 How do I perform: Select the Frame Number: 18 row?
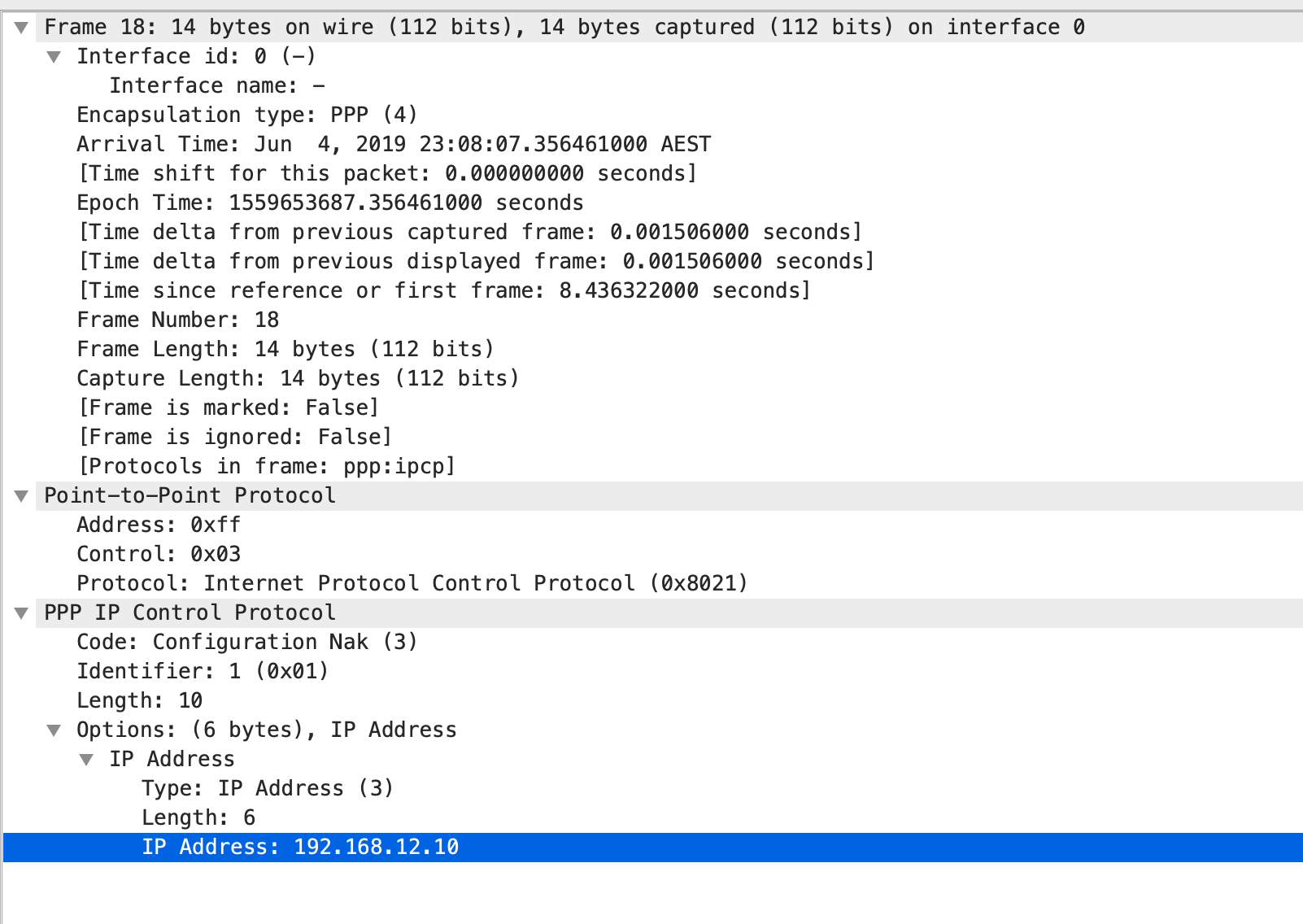pos(177,320)
